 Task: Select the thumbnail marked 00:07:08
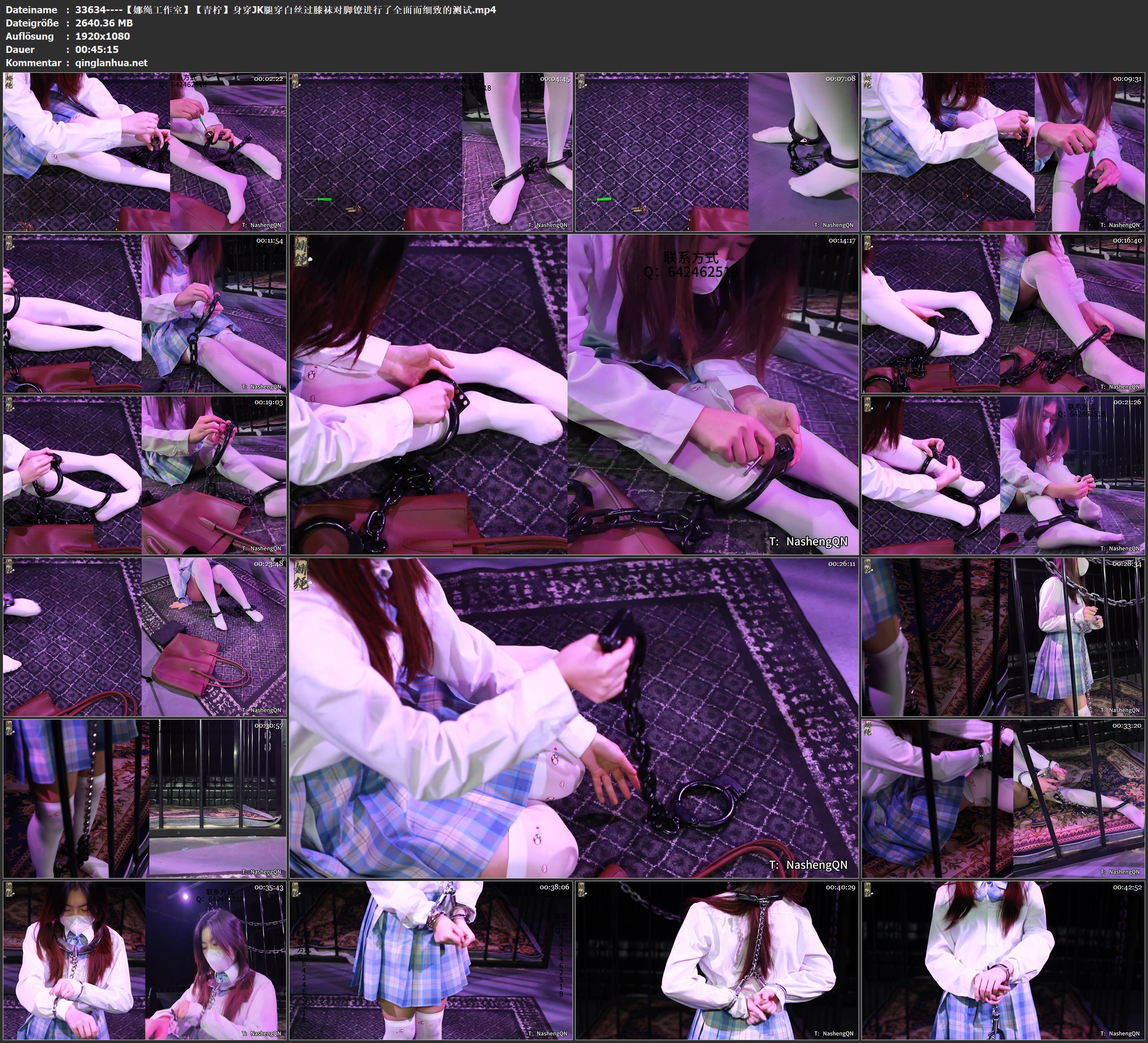click(x=717, y=152)
